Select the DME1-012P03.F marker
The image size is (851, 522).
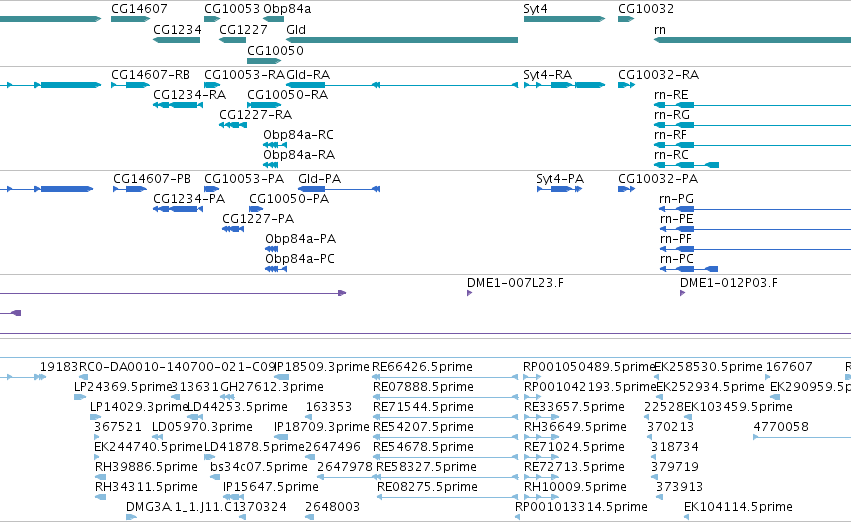pos(682,293)
